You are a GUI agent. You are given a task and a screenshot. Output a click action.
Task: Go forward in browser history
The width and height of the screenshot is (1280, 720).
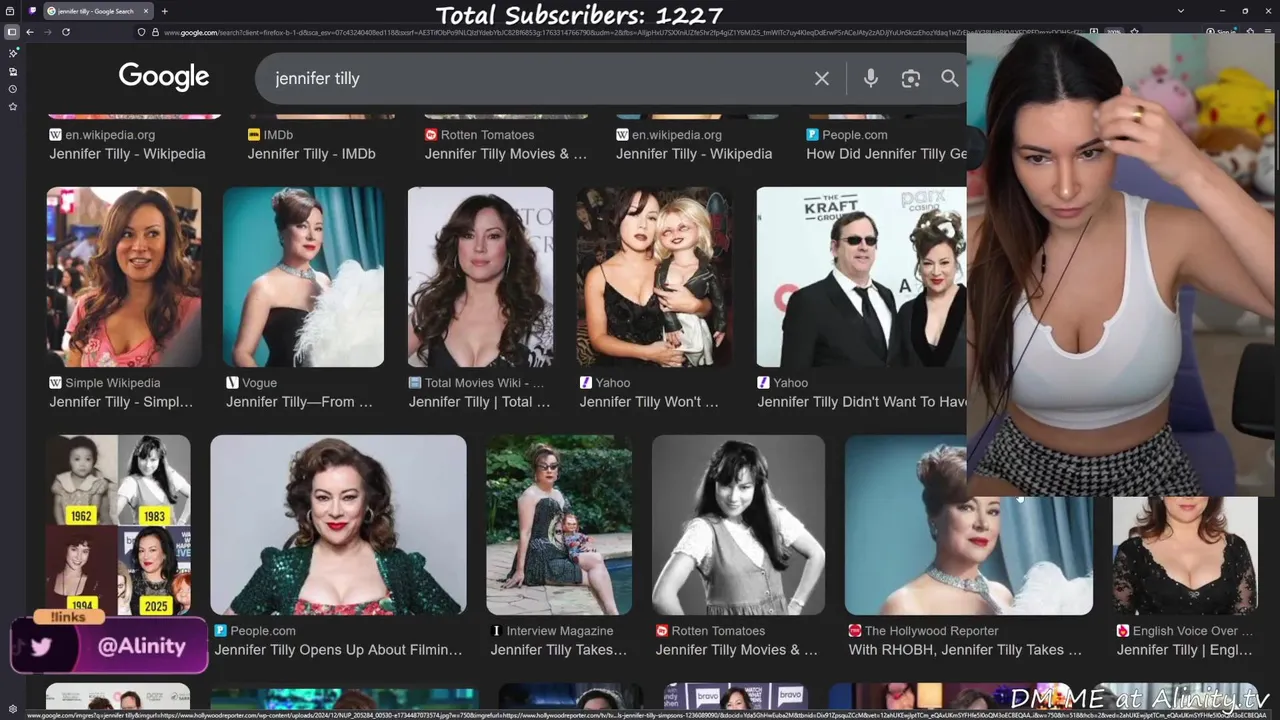pyautogui.click(x=48, y=32)
